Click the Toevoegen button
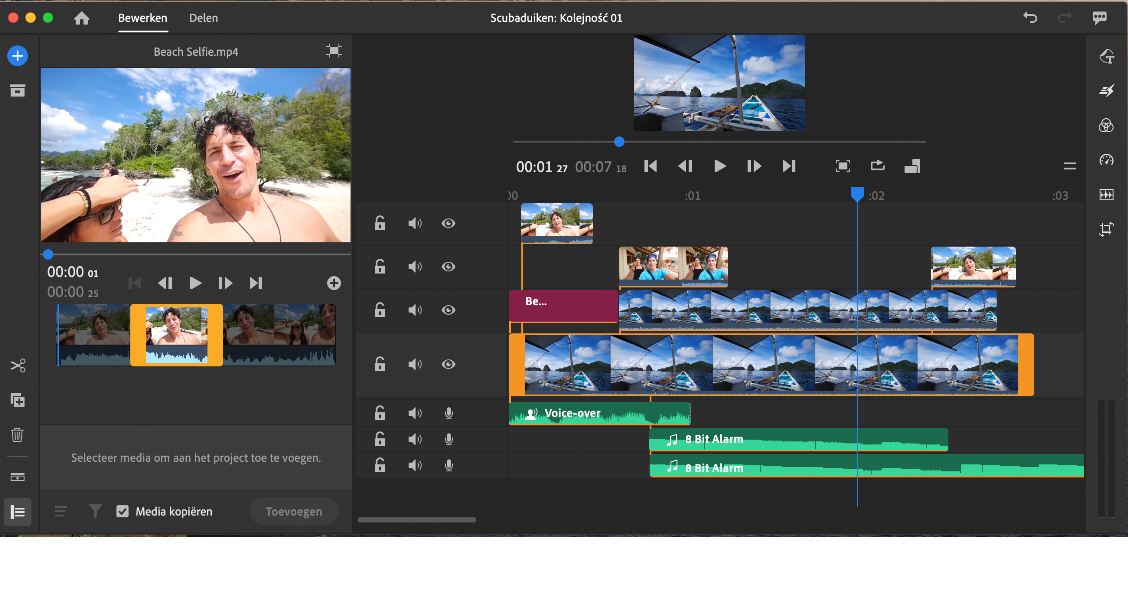The height and width of the screenshot is (616, 1128). [294, 511]
